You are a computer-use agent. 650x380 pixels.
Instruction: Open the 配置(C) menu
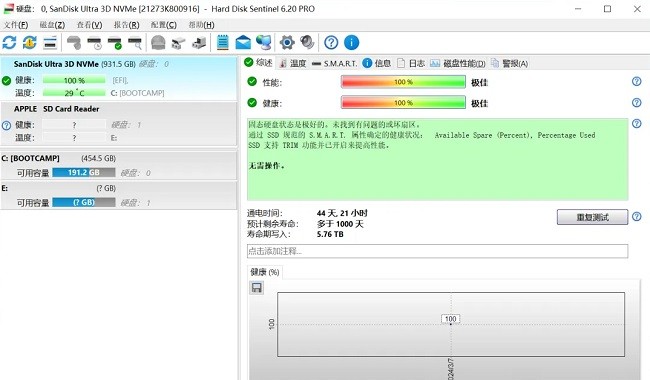(164, 25)
